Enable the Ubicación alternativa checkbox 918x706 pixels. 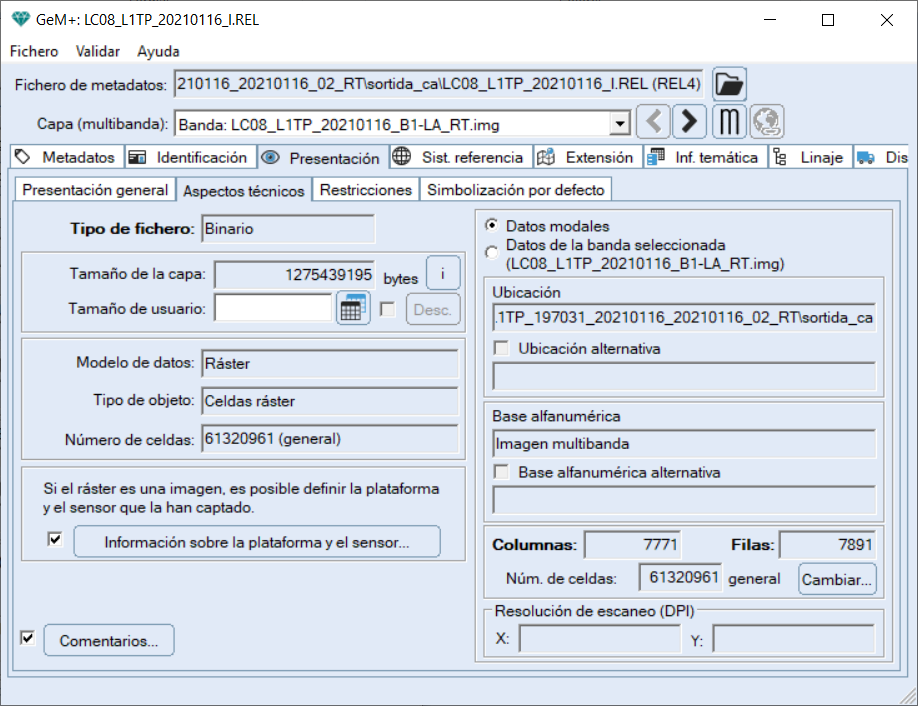tap(503, 349)
